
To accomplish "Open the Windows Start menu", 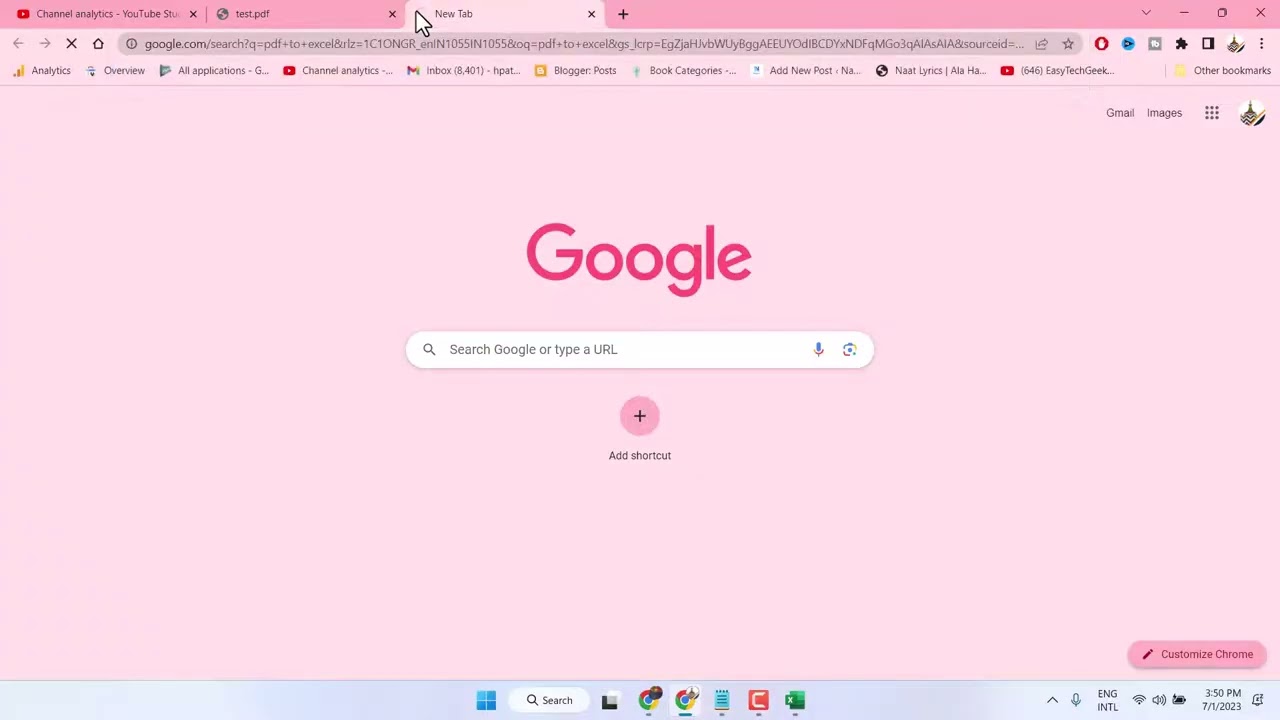I will (486, 700).
